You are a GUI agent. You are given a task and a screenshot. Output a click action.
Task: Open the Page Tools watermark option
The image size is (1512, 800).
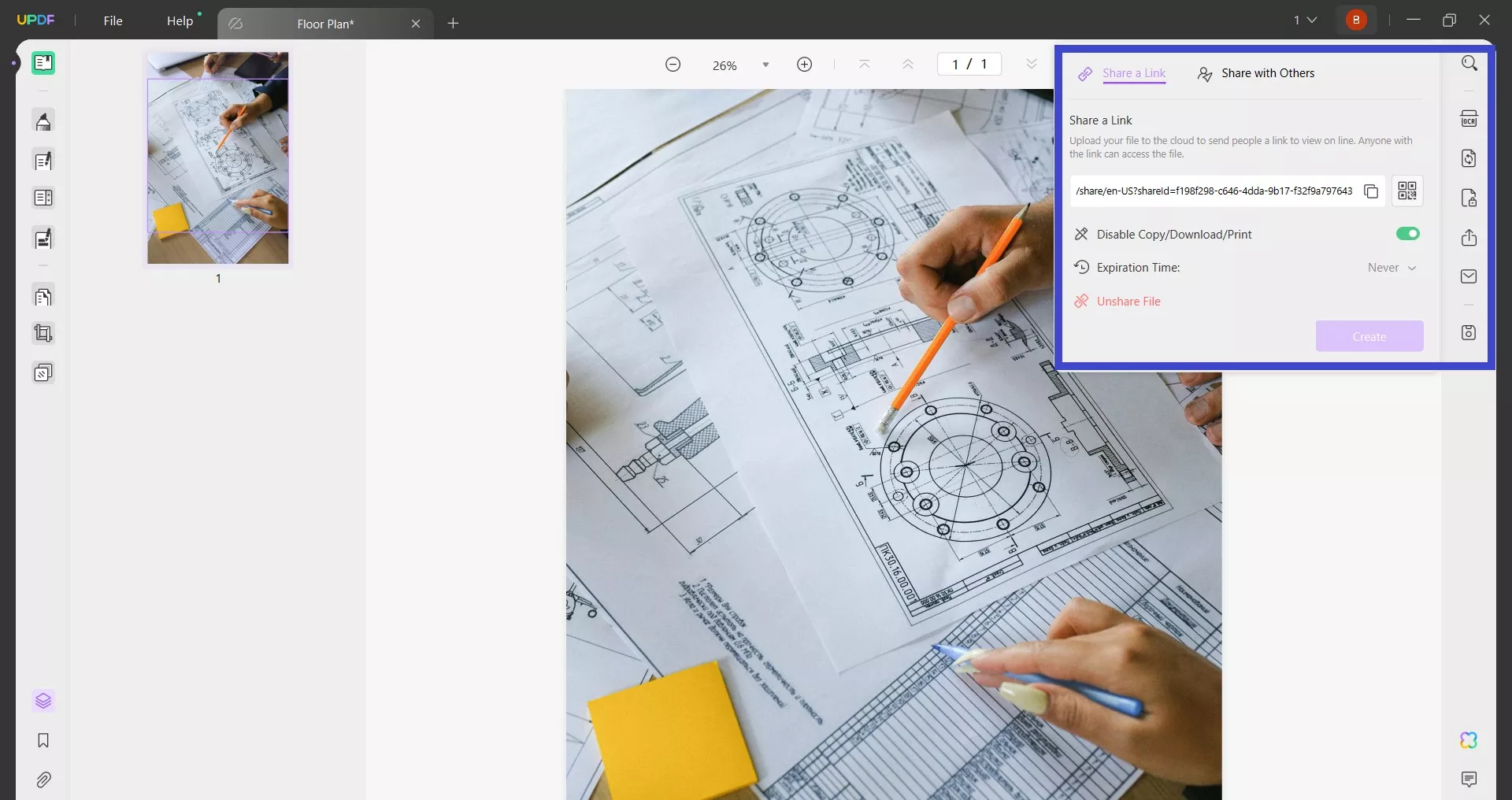[43, 372]
